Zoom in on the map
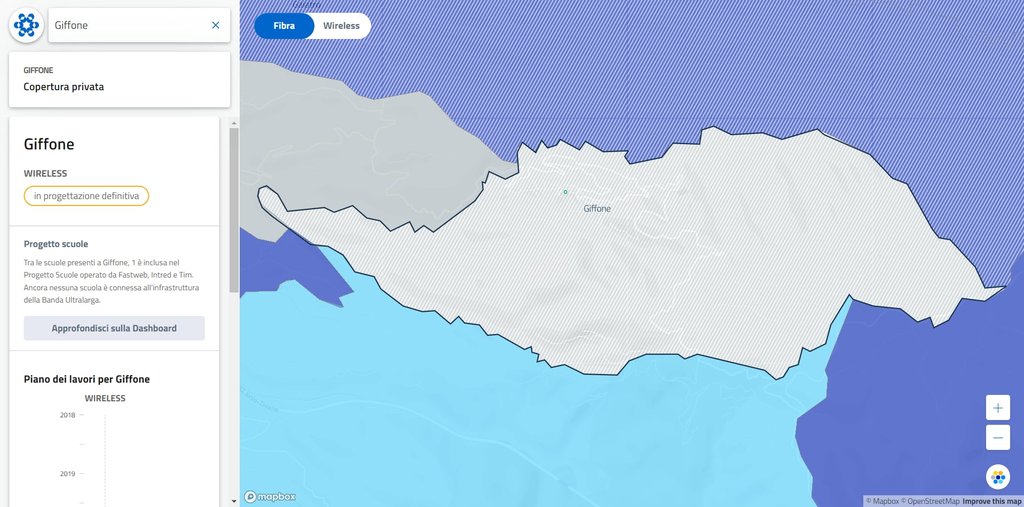The image size is (1024, 507). coord(998,408)
